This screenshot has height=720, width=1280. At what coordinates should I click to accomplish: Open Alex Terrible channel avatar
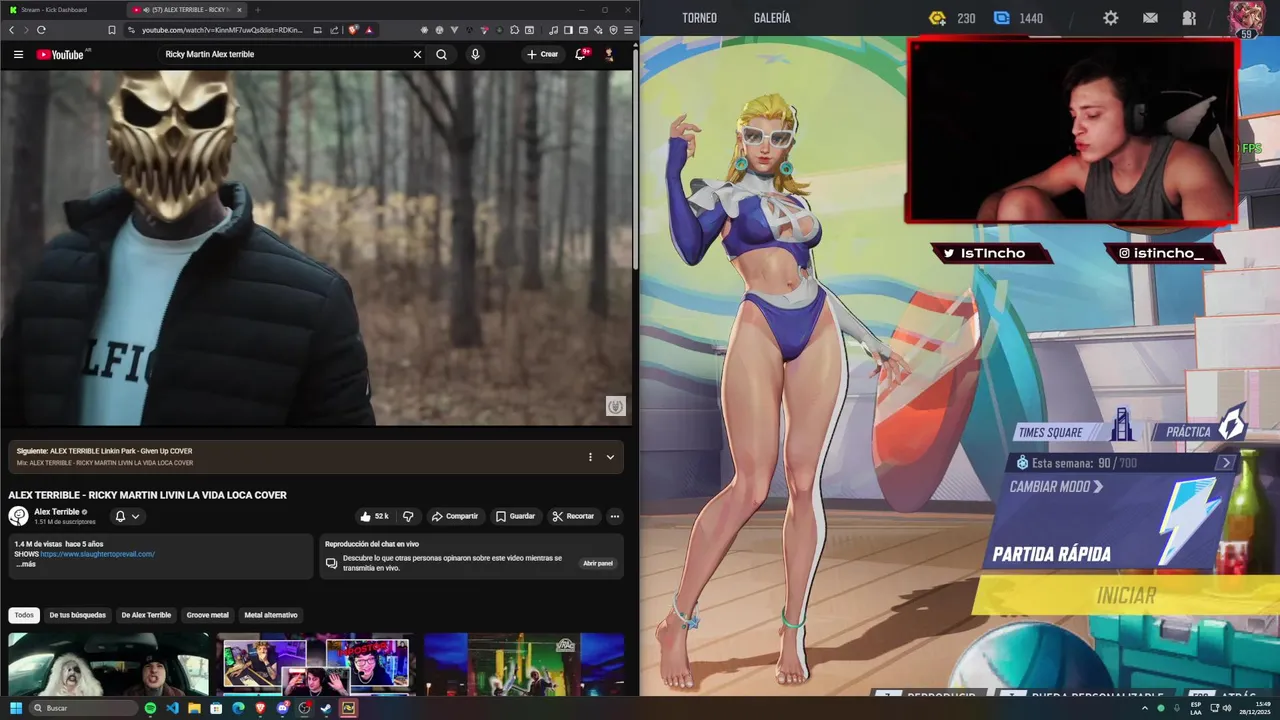point(18,516)
